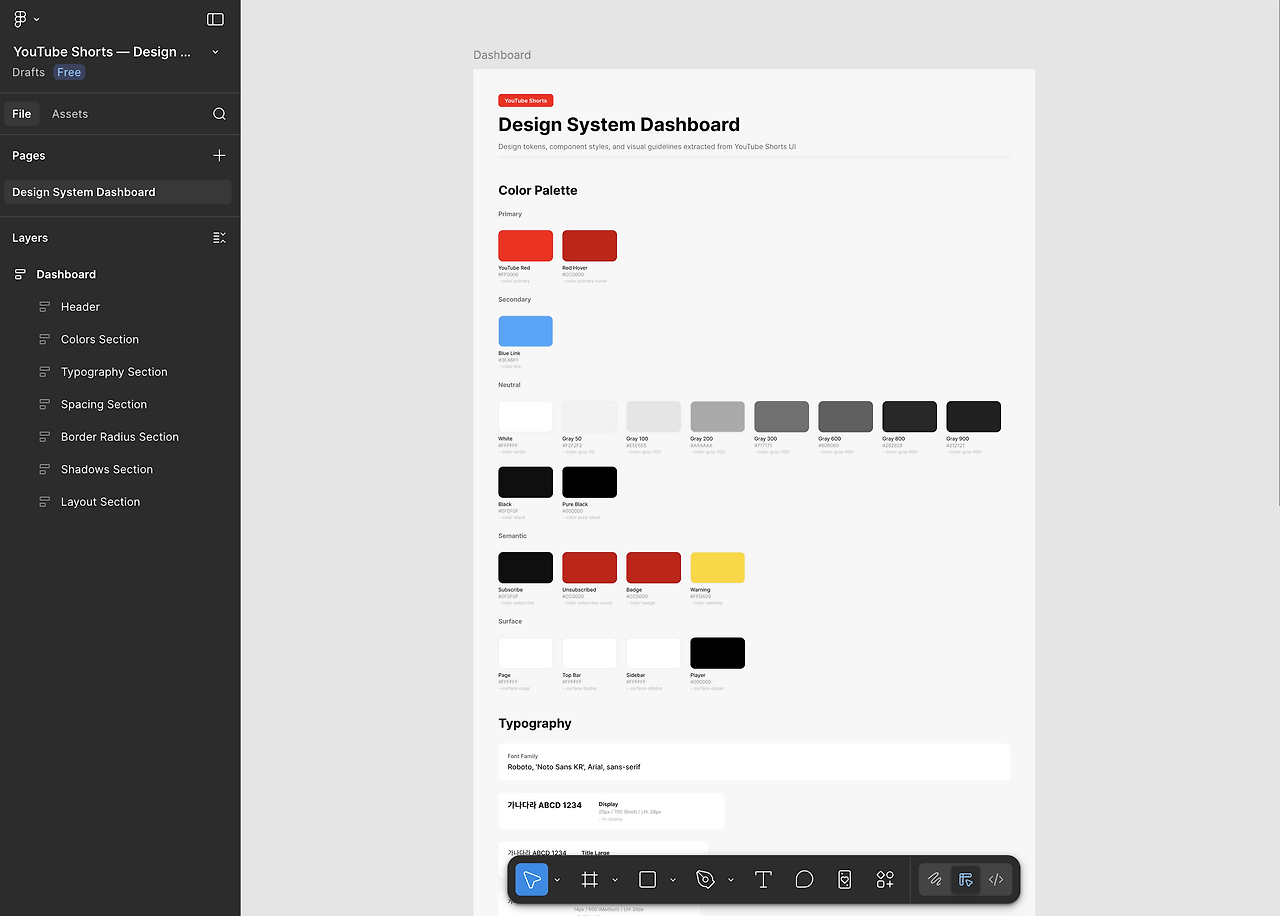Select the Gray 200 neutral swatch

tap(718, 417)
